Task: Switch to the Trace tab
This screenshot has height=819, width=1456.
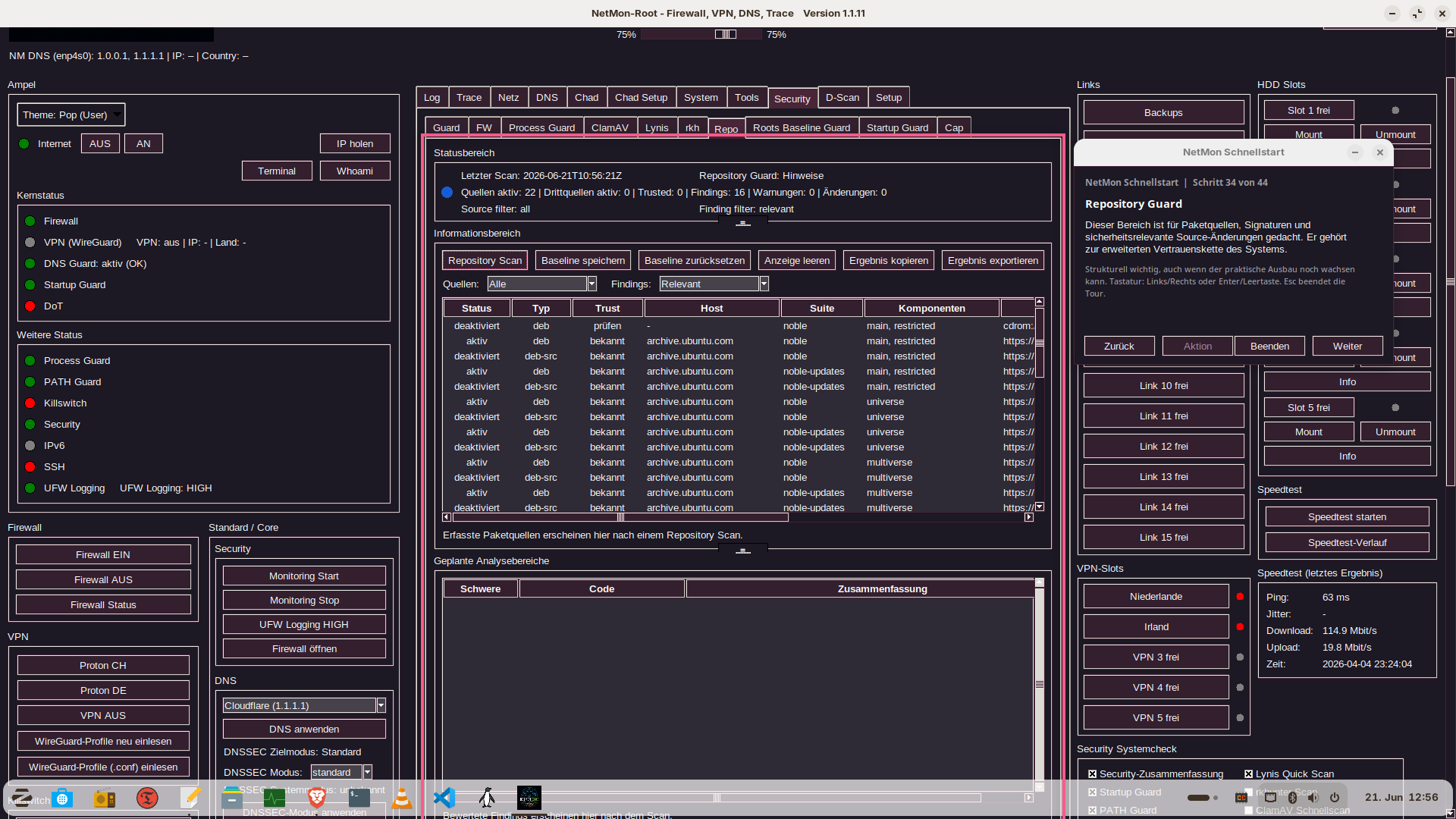Action: (469, 98)
